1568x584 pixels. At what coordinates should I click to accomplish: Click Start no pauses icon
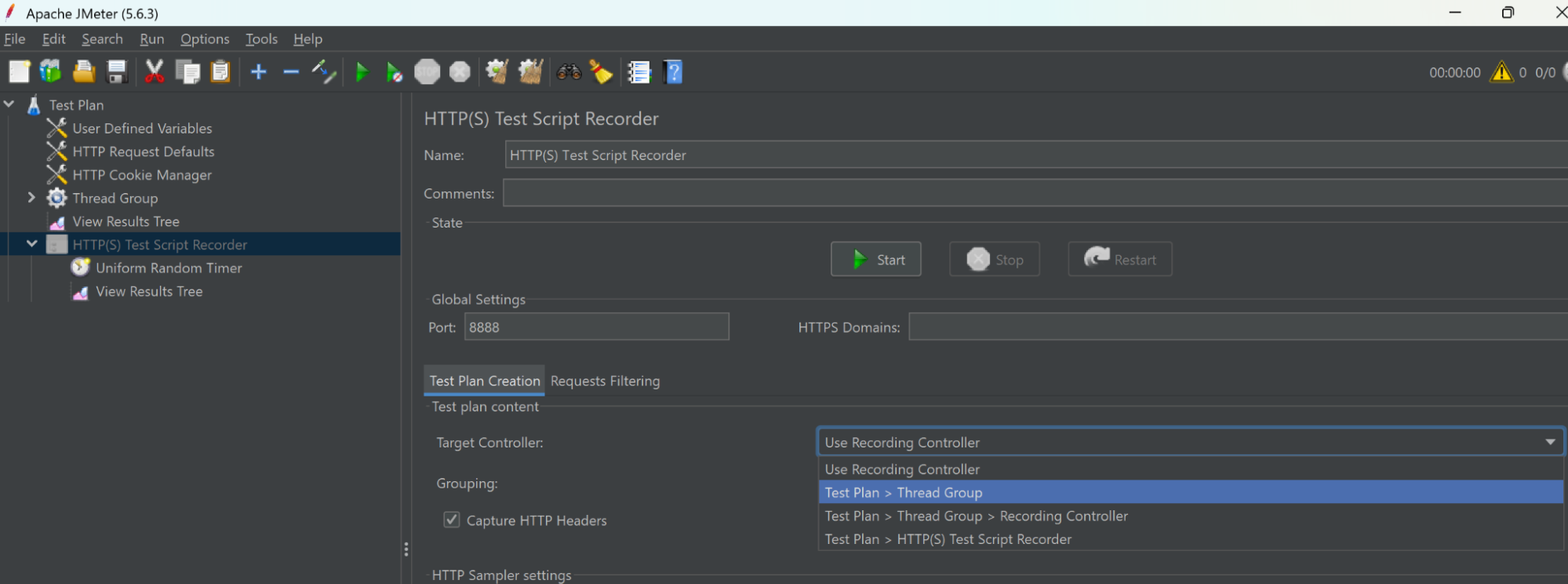pyautogui.click(x=395, y=72)
